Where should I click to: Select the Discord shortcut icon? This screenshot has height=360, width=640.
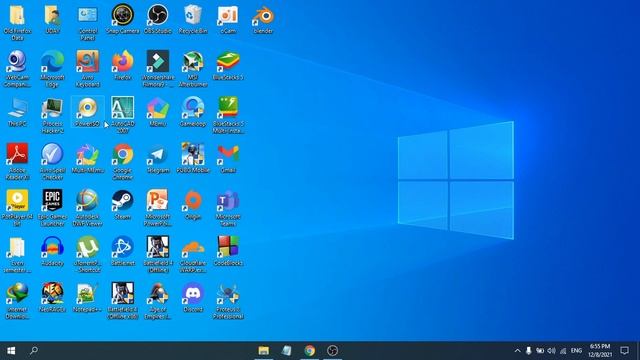(x=193, y=298)
